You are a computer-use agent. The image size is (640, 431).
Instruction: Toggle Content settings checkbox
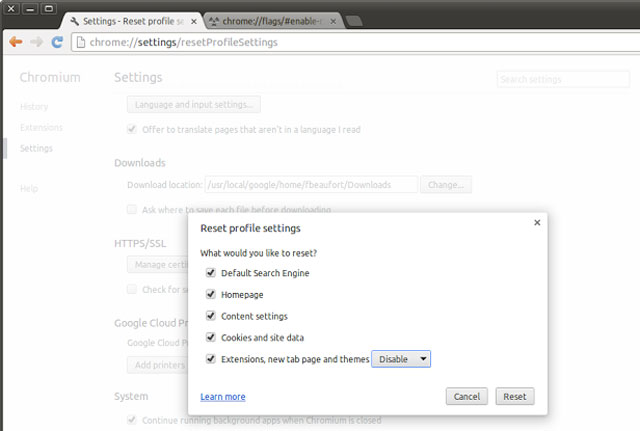[x=210, y=316]
